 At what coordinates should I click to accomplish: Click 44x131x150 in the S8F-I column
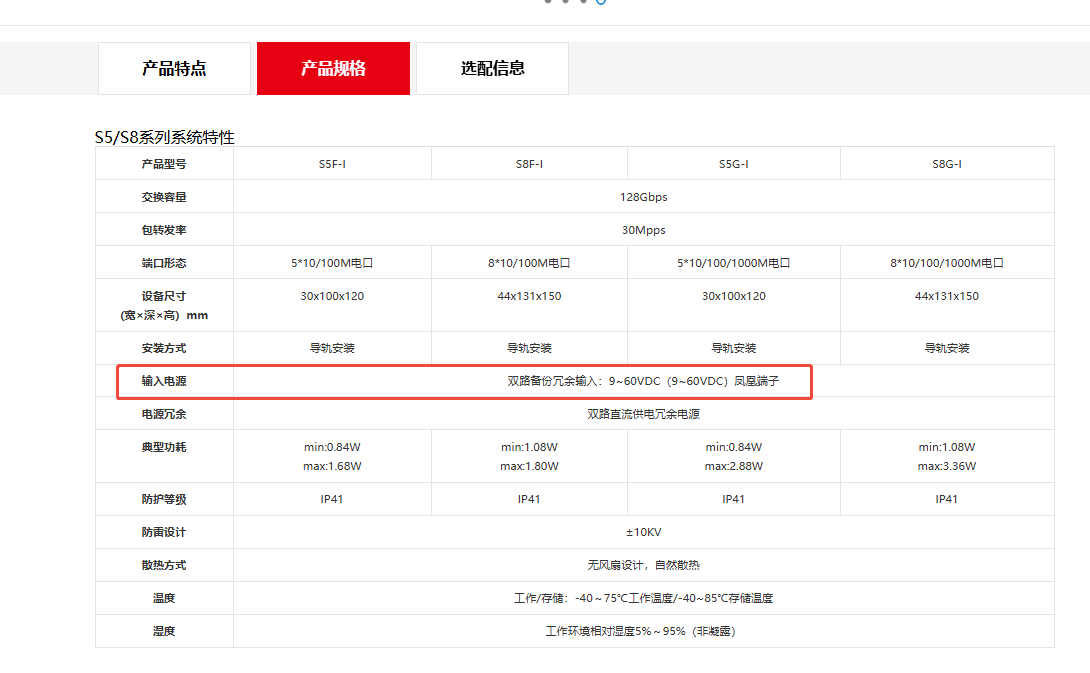(x=529, y=296)
